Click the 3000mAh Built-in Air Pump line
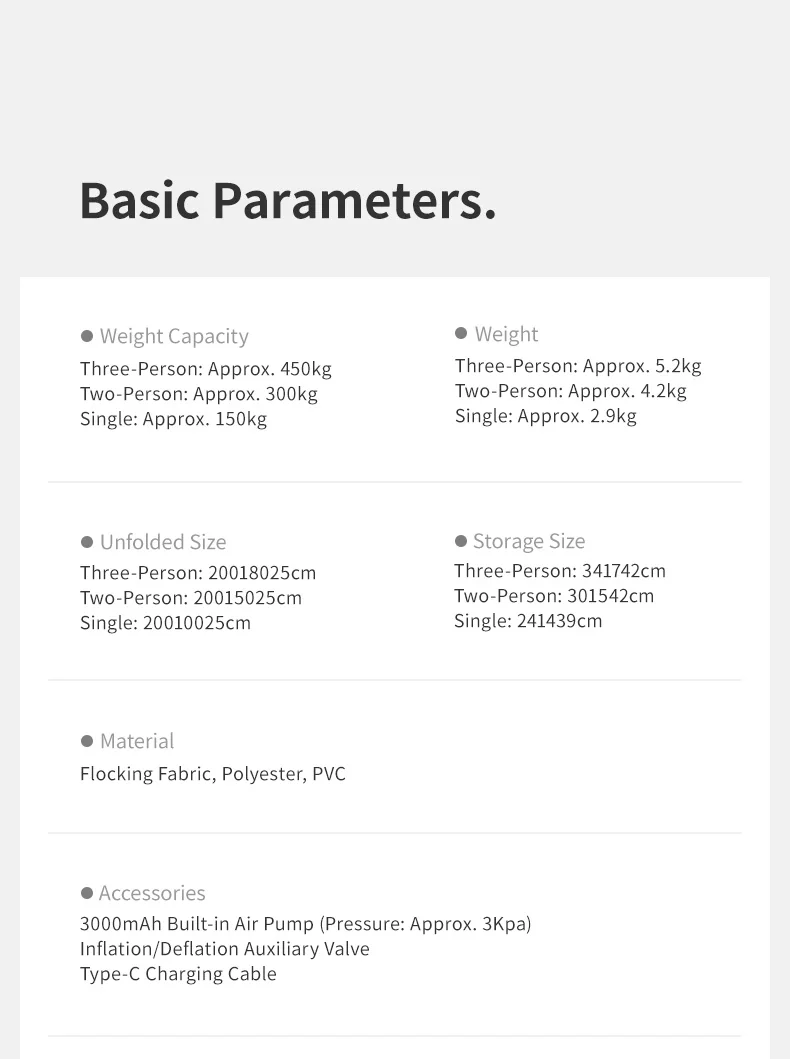The height and width of the screenshot is (1059, 790). coord(305,924)
